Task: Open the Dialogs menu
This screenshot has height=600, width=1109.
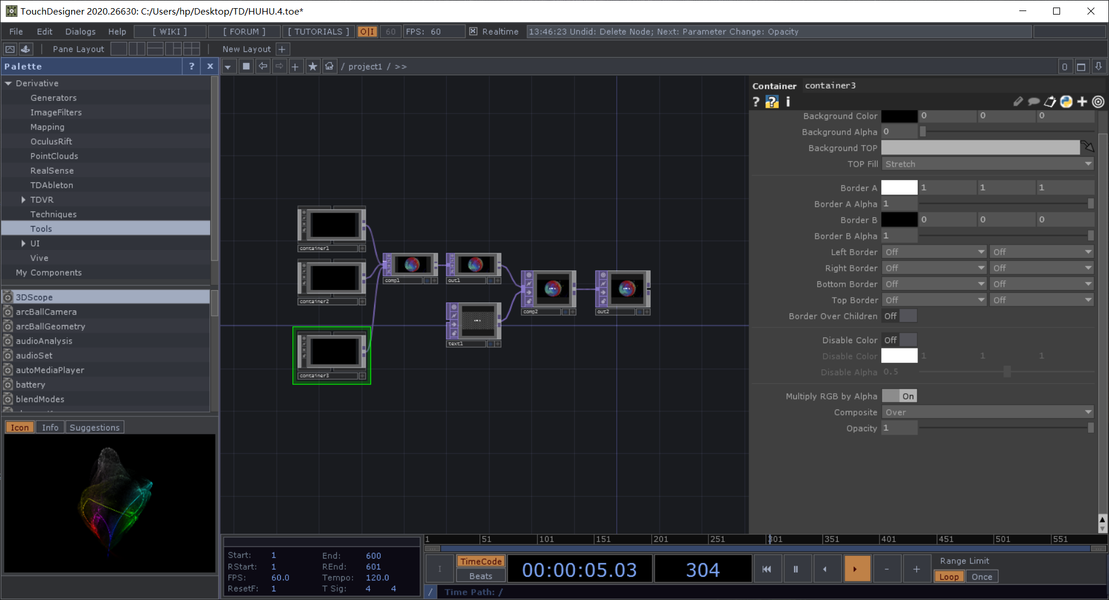Action: (x=80, y=32)
